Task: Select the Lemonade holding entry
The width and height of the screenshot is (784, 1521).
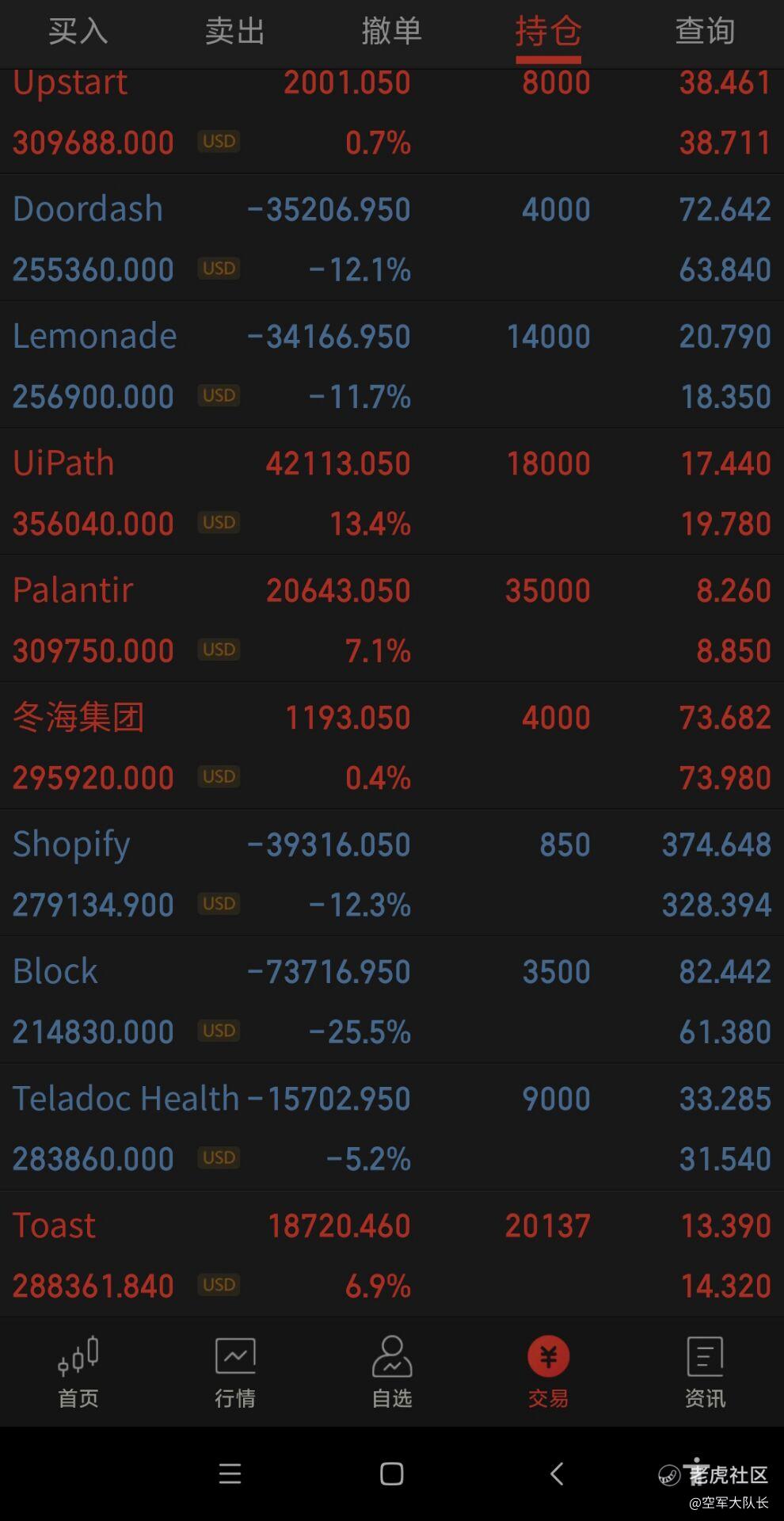Action: pos(392,365)
